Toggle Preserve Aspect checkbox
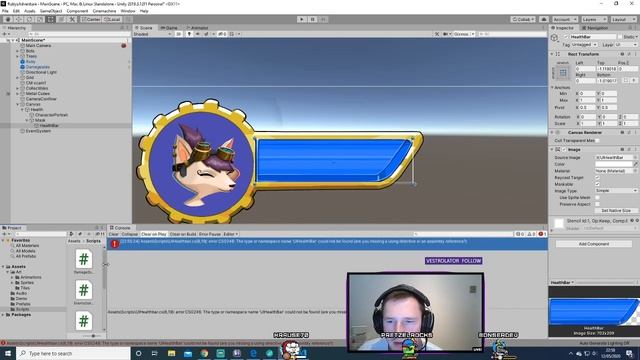 [598, 204]
